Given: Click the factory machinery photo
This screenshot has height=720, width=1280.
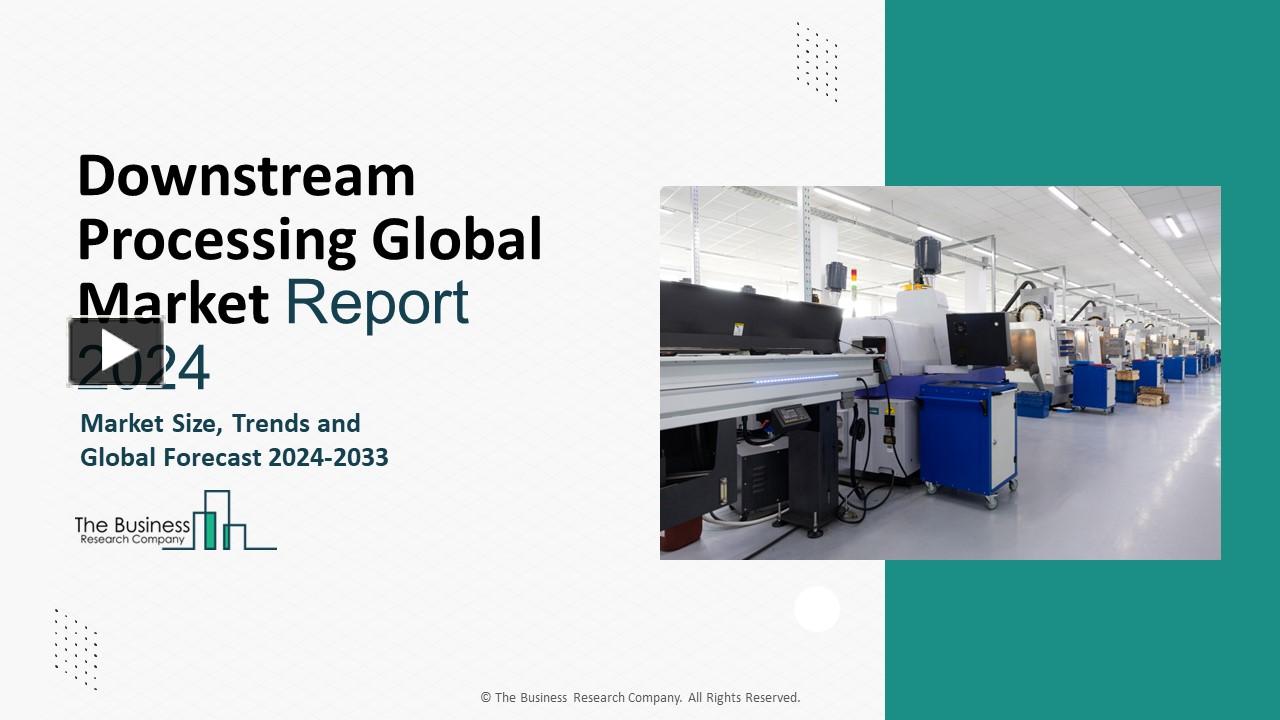Looking at the screenshot, I should click(940, 372).
